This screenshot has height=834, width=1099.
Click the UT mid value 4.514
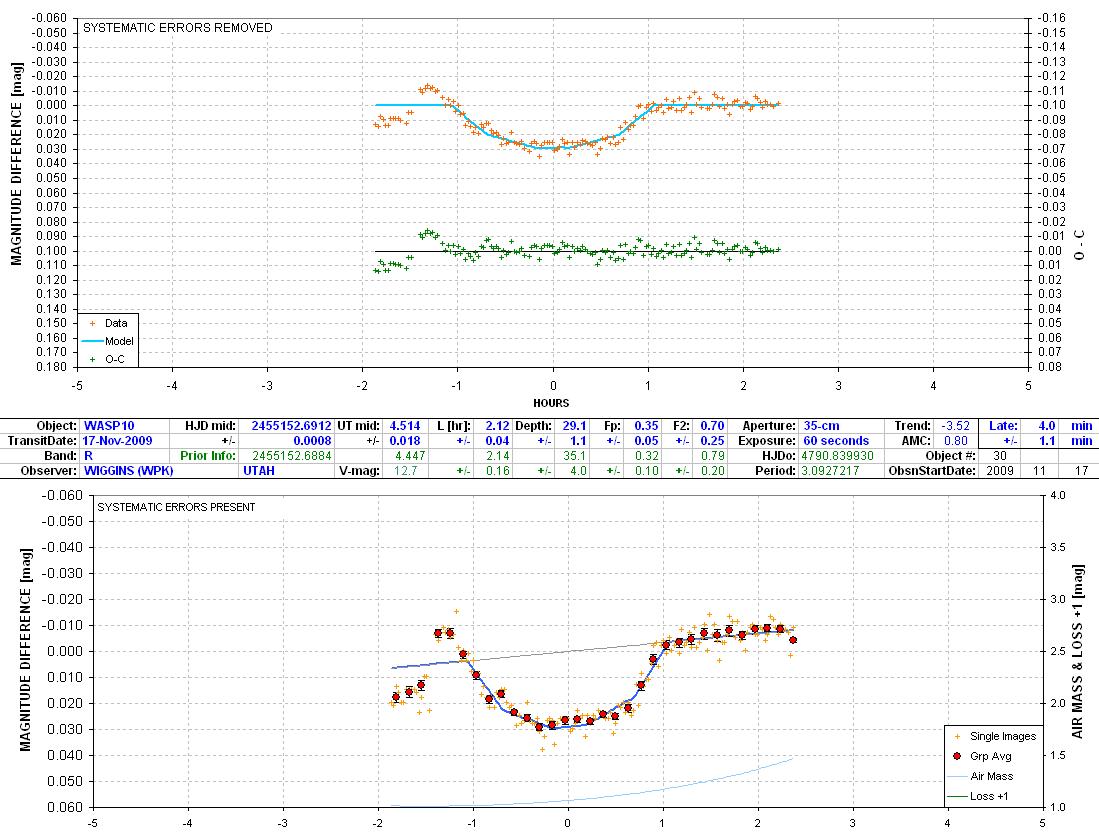pyautogui.click(x=404, y=425)
